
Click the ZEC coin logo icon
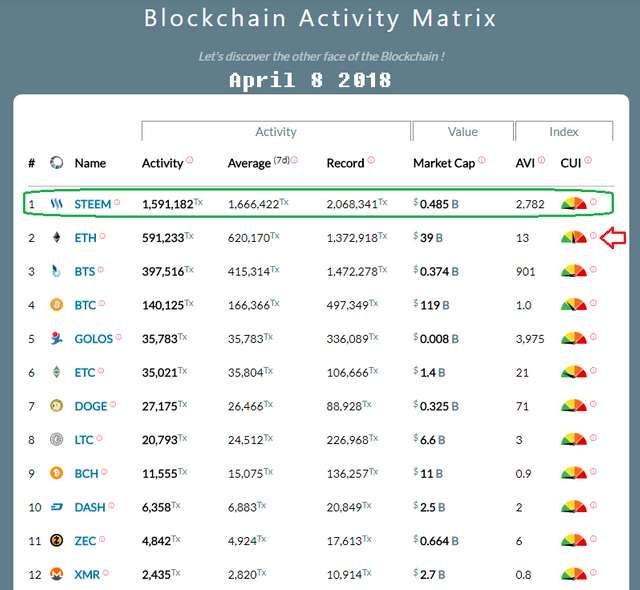pyautogui.click(x=56, y=541)
